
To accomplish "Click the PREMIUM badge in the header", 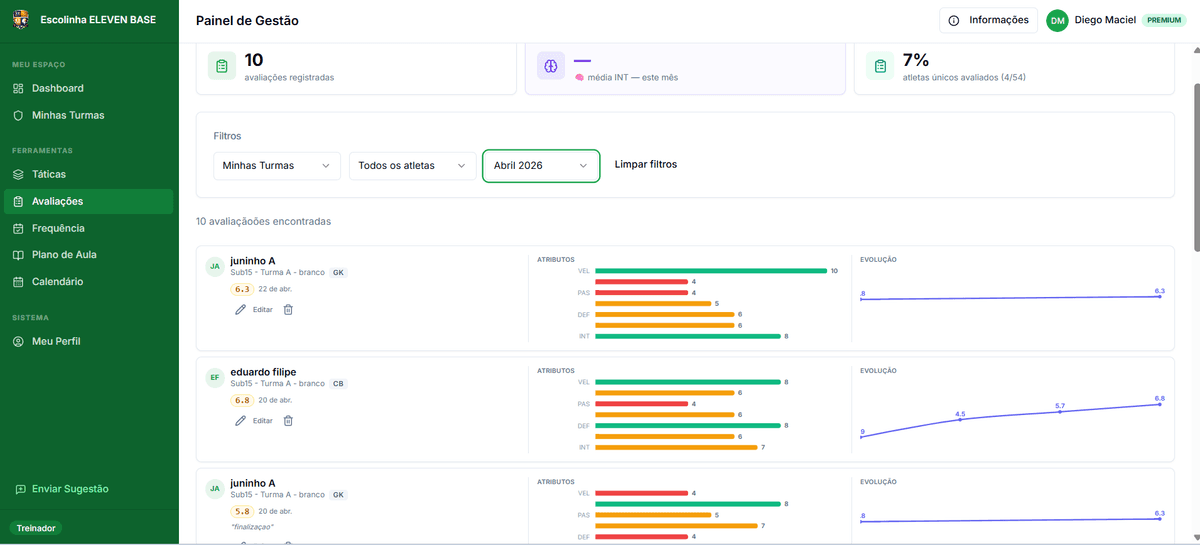I will 1164,20.
